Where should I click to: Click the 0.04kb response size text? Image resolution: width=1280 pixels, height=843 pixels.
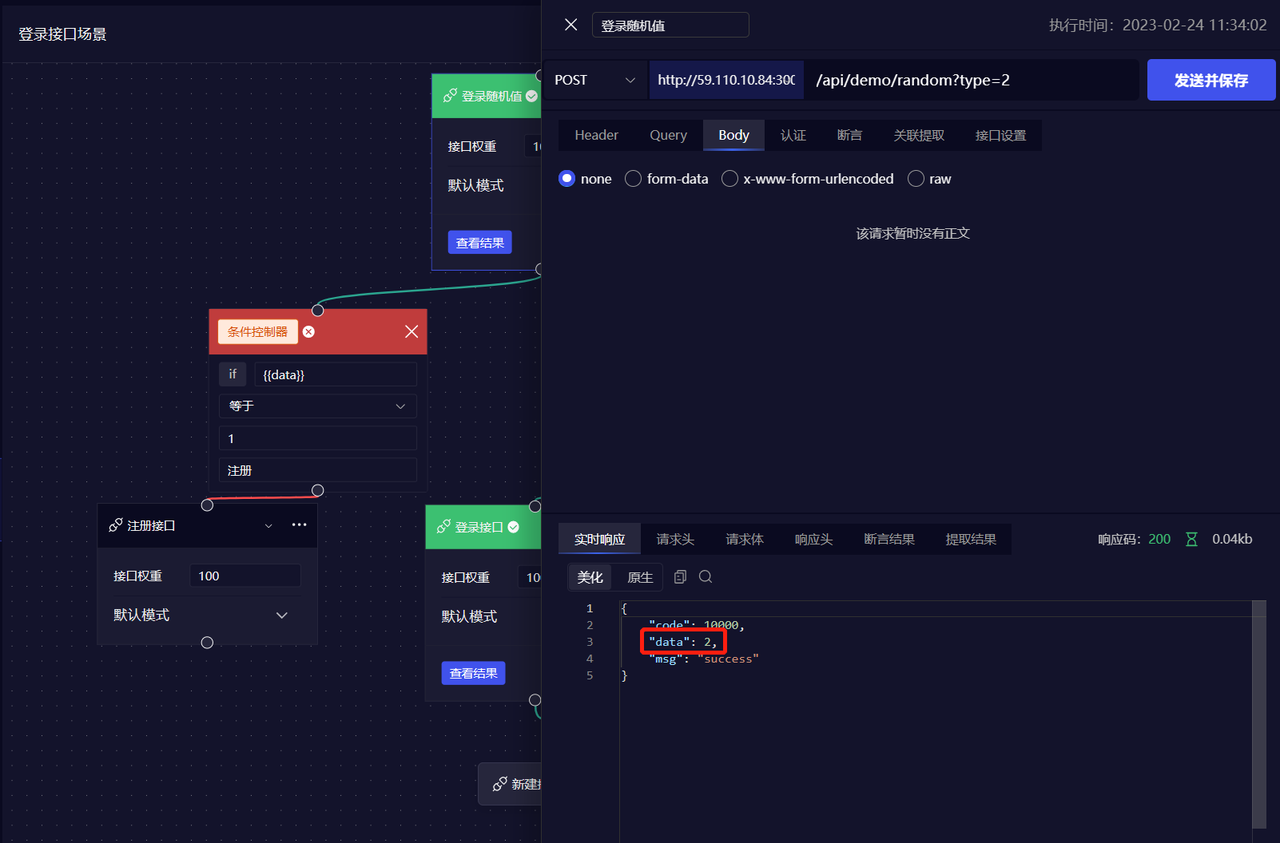1232,539
